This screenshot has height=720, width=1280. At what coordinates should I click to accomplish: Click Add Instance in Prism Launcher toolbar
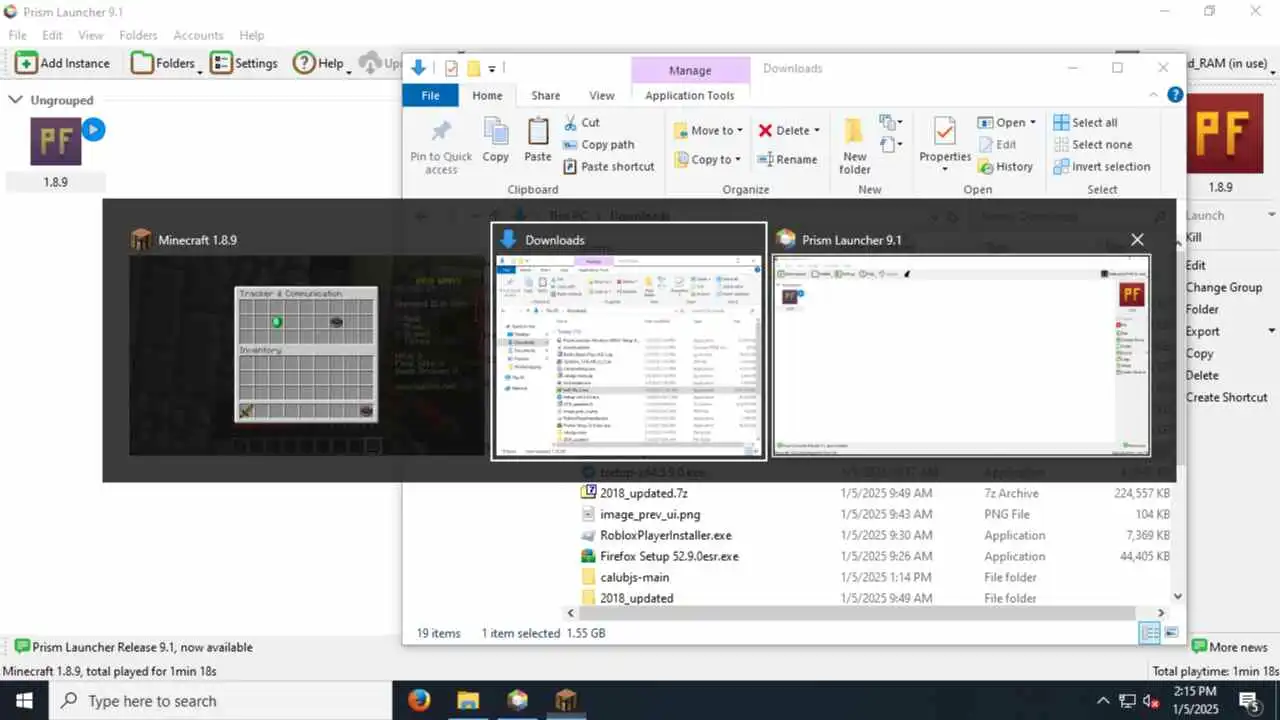tap(63, 63)
